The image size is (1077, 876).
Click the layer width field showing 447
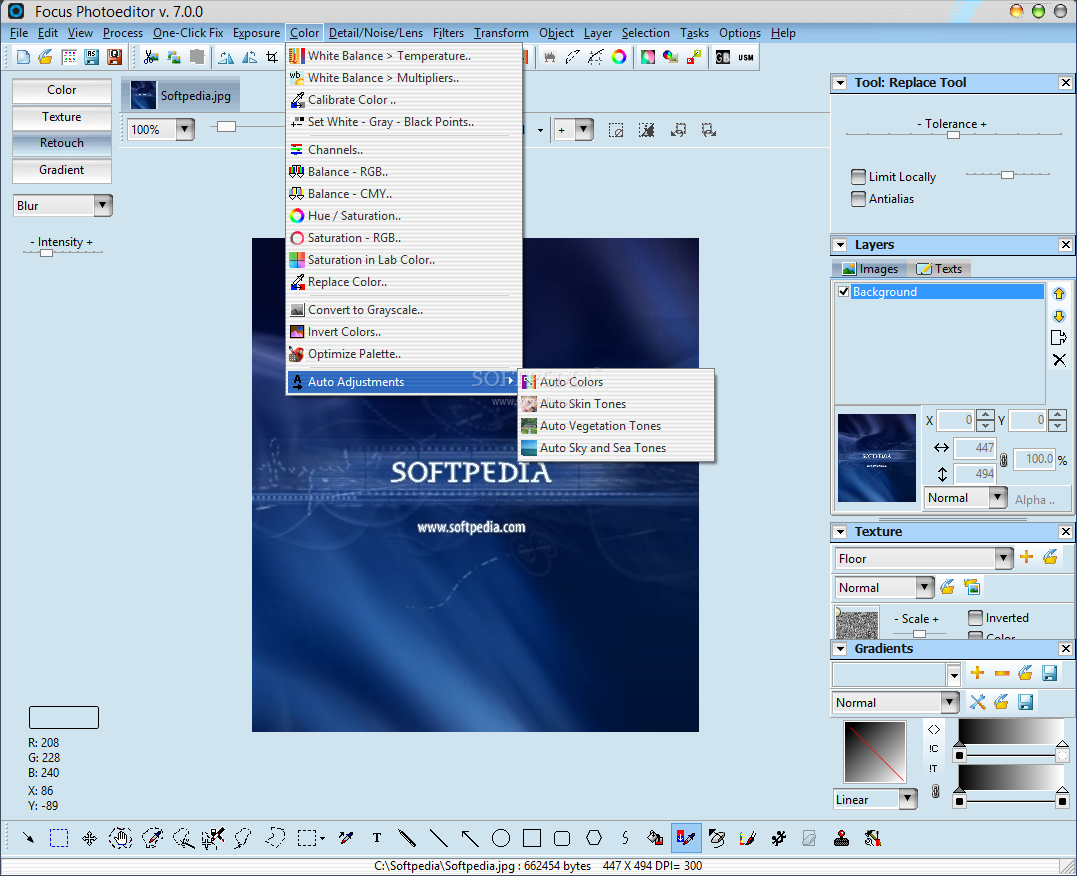pos(976,448)
